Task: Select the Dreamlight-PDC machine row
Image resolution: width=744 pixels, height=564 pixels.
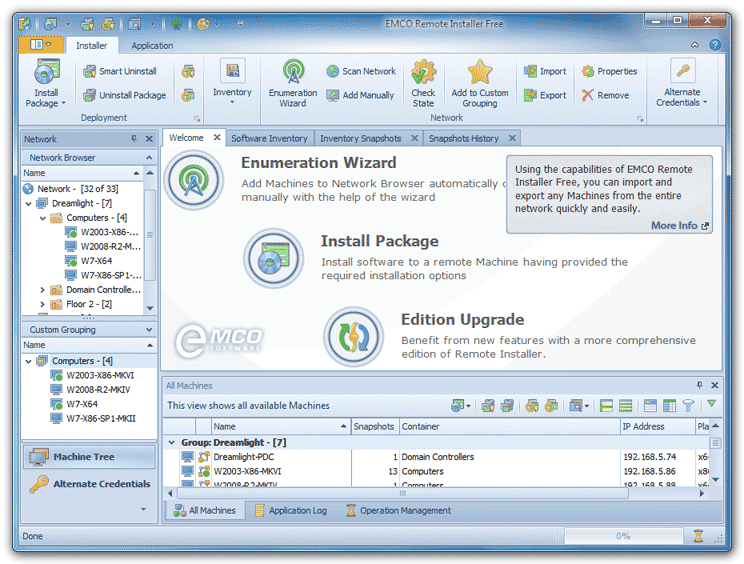Action: (x=437, y=457)
